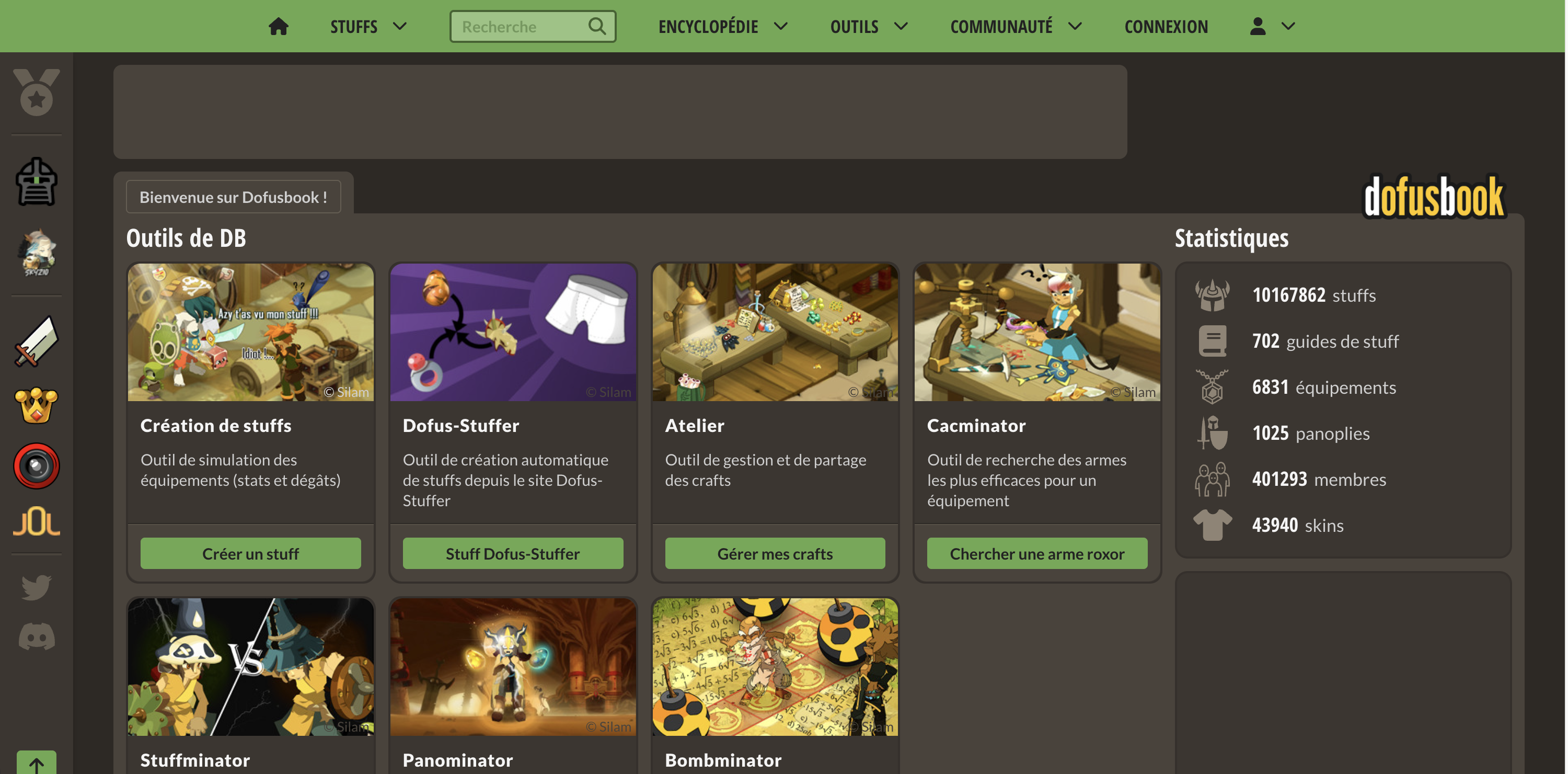Open the Skyzio character sidebar icon
Image resolution: width=1568 pixels, height=774 pixels.
pyautogui.click(x=37, y=252)
